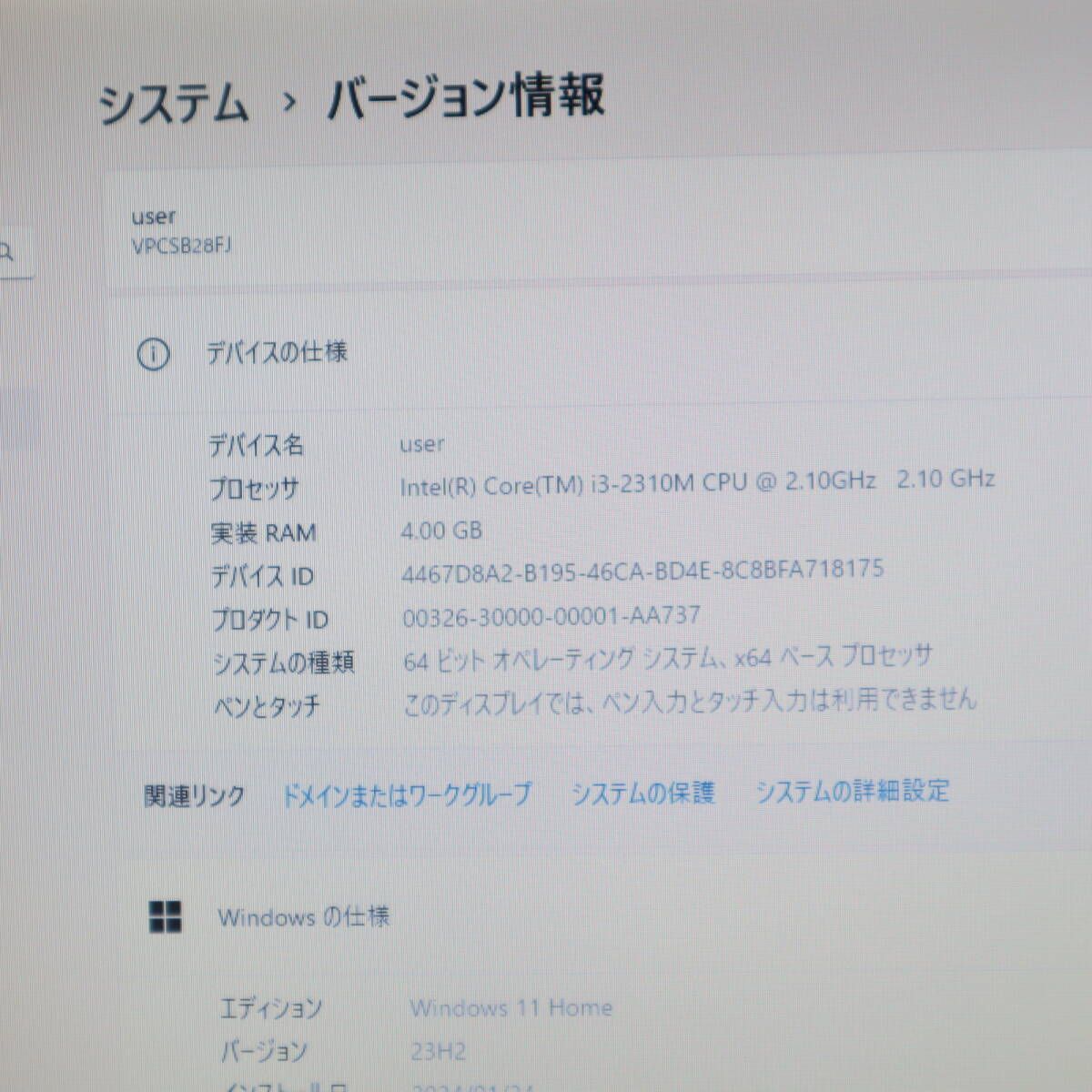Click the device specifications info icon
Screen dimensions: 1092x1092
click(153, 353)
